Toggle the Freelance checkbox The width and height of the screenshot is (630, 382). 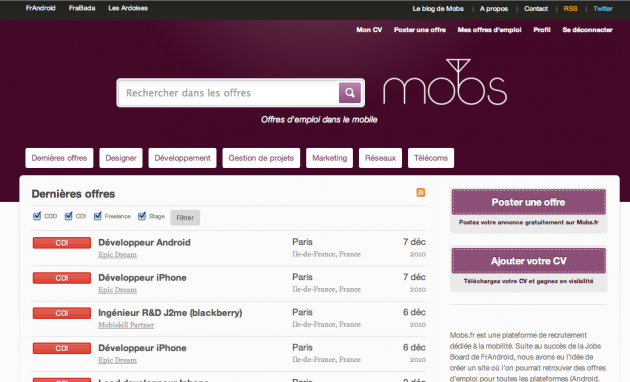(x=98, y=216)
